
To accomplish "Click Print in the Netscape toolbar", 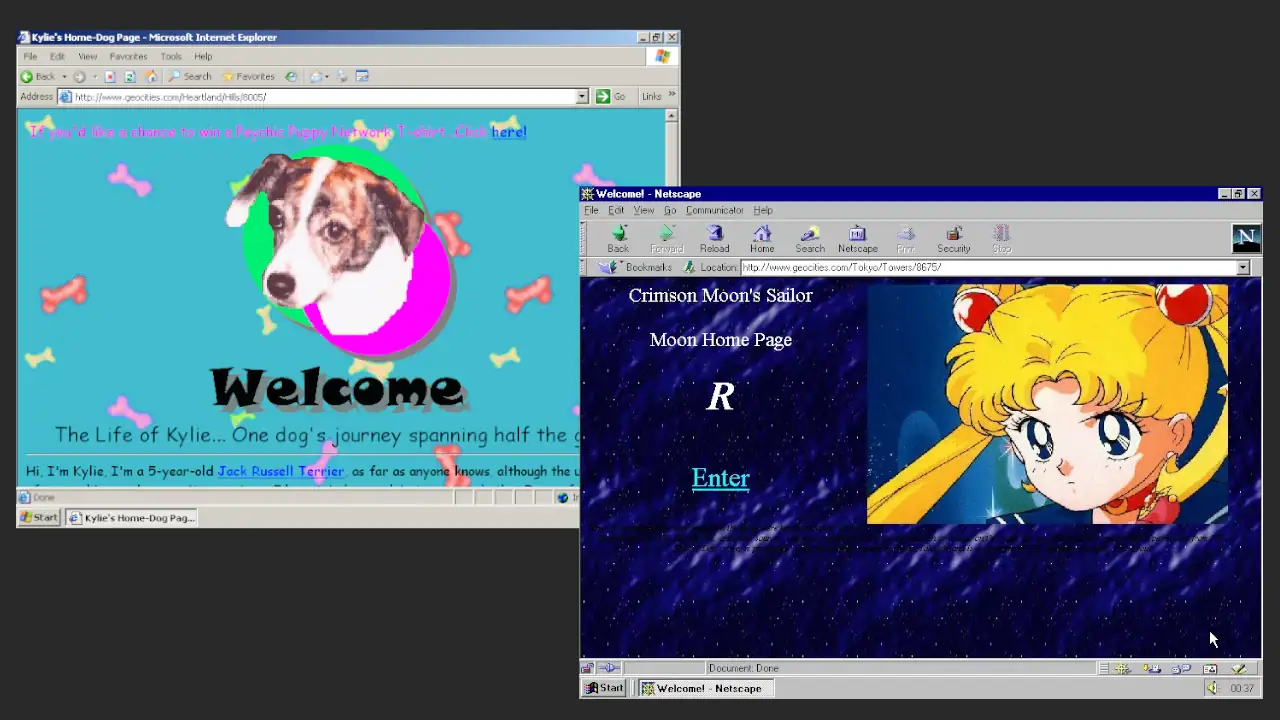I will [x=905, y=239].
